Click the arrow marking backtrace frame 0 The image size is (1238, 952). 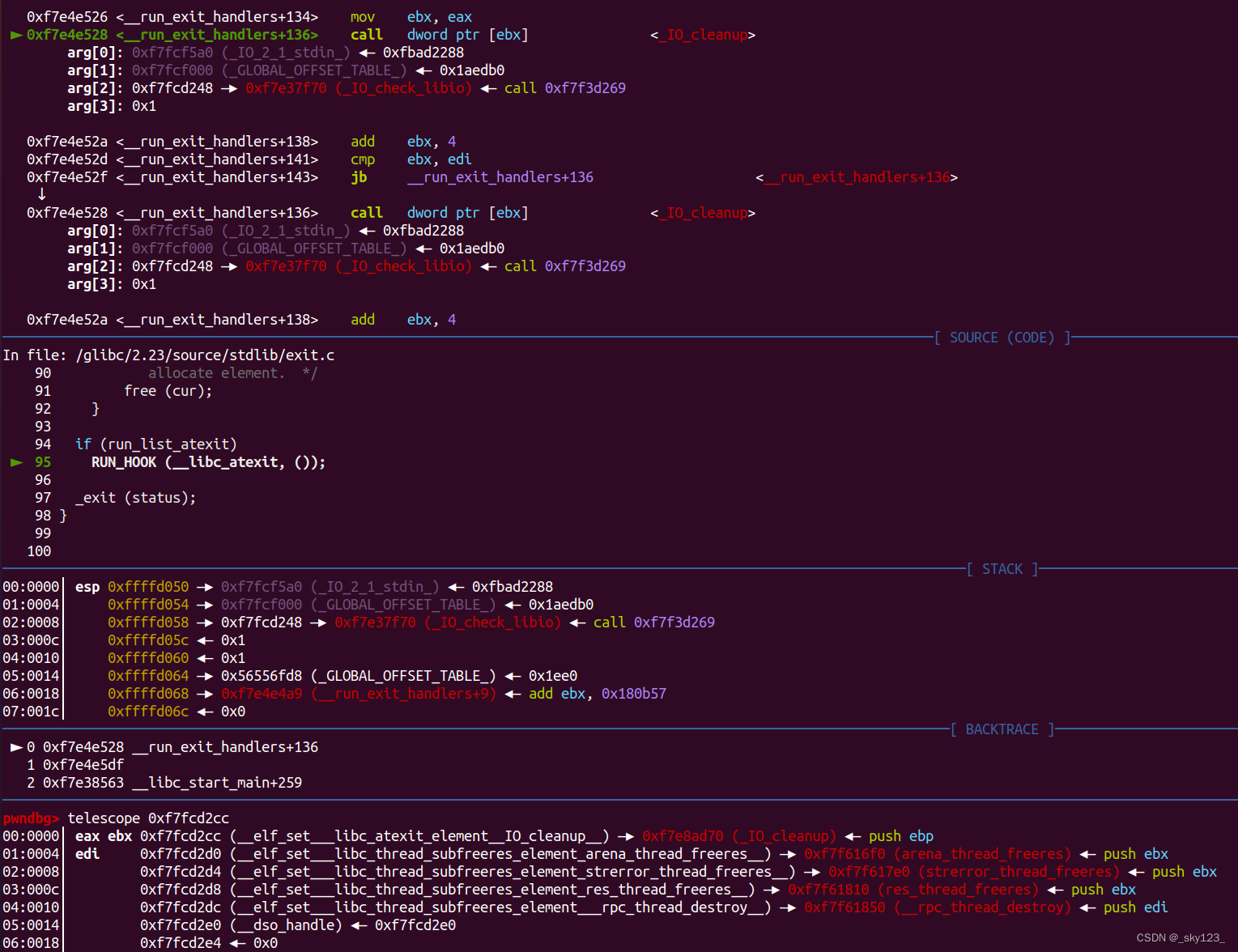16,747
